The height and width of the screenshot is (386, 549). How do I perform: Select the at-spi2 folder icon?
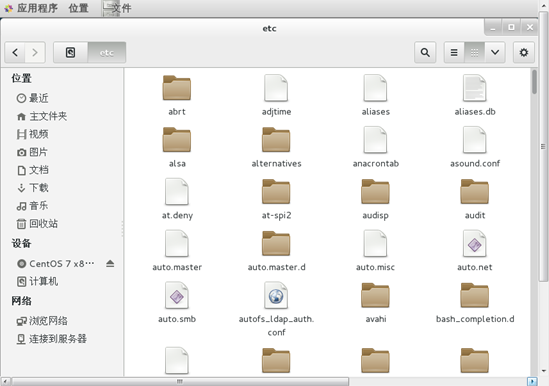[x=276, y=192]
